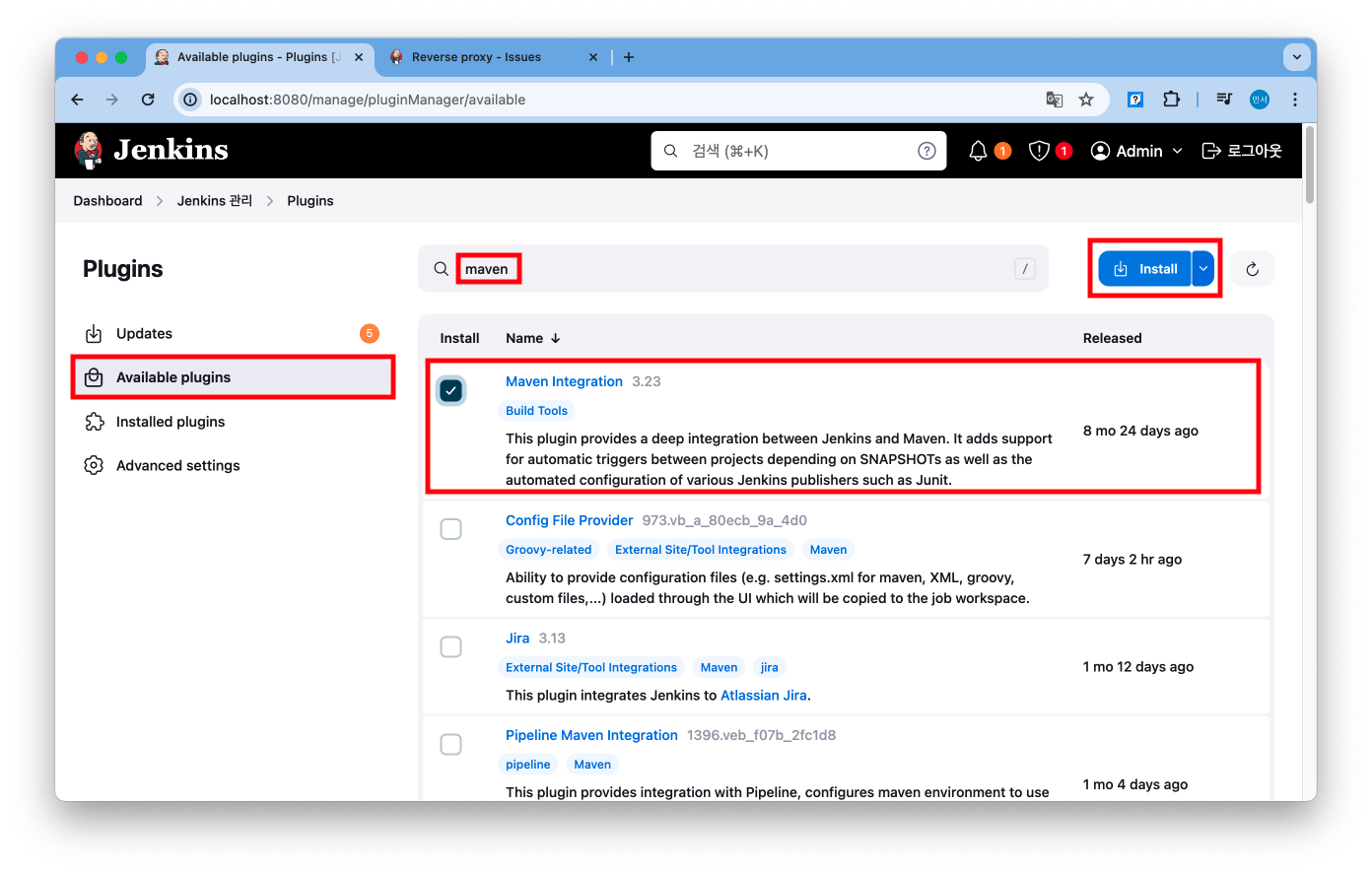Open the media control icon in Chrome toolbar
The width and height of the screenshot is (1372, 874).
pyautogui.click(x=1224, y=100)
